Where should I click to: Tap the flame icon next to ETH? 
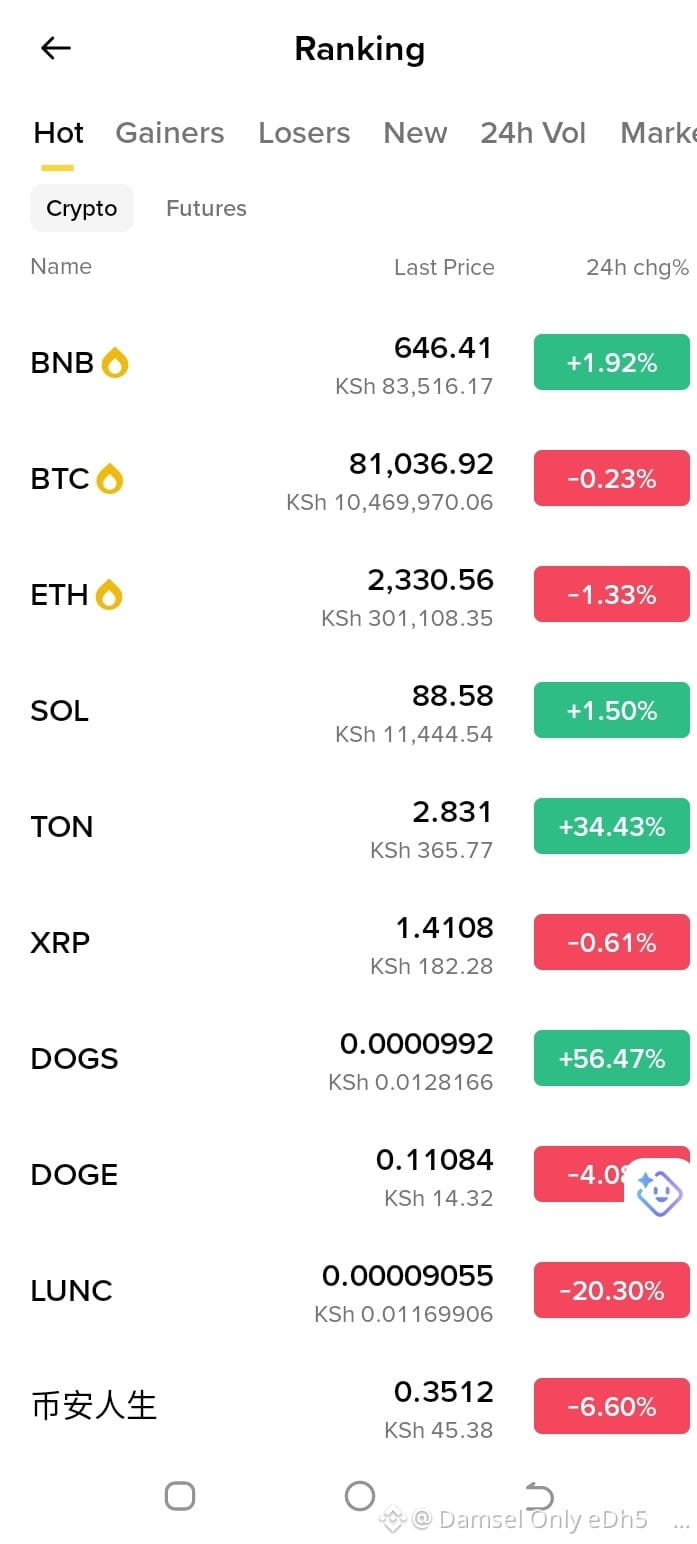109,595
